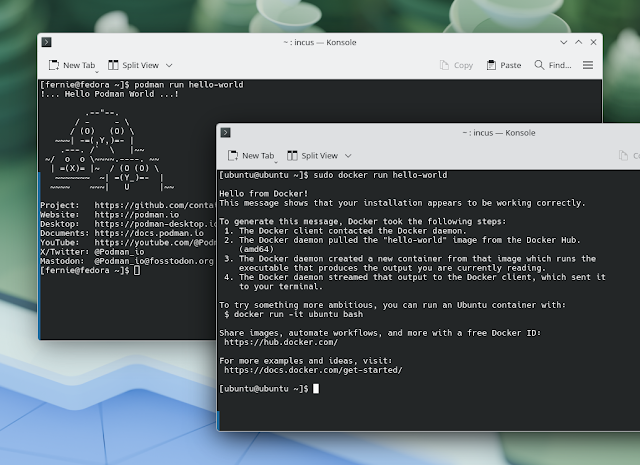Open the hamburger menu in Fedora Konsole
The width and height of the screenshot is (640, 465).
(588, 65)
